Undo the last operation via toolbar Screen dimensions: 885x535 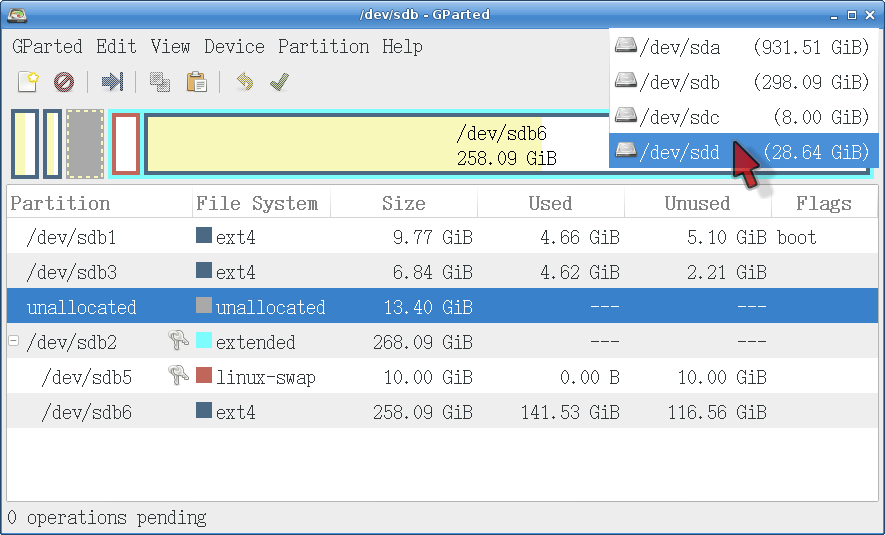click(244, 81)
